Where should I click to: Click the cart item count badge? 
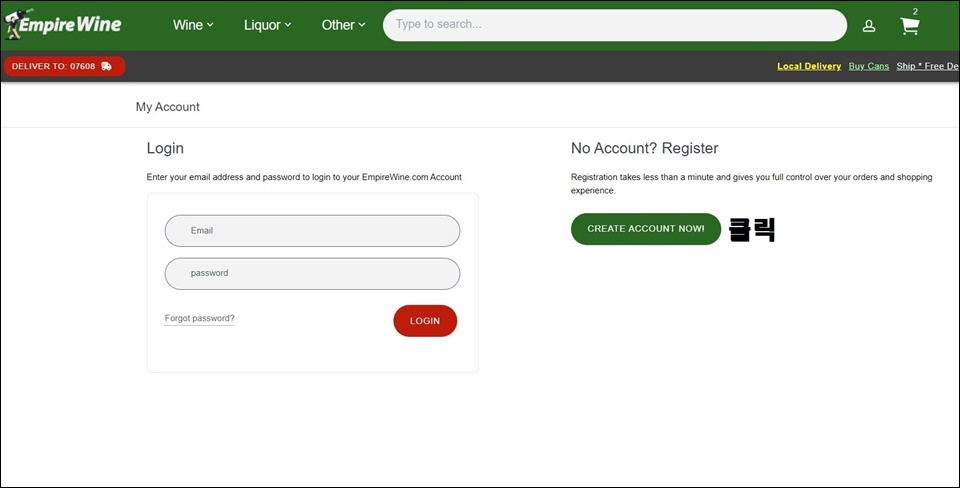[915, 12]
